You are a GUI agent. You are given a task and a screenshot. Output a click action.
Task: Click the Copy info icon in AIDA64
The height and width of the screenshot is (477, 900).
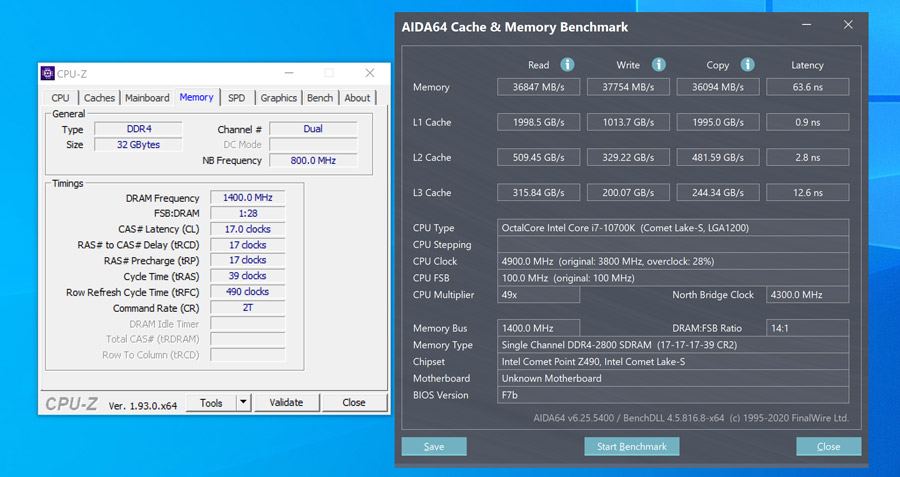coord(747,64)
